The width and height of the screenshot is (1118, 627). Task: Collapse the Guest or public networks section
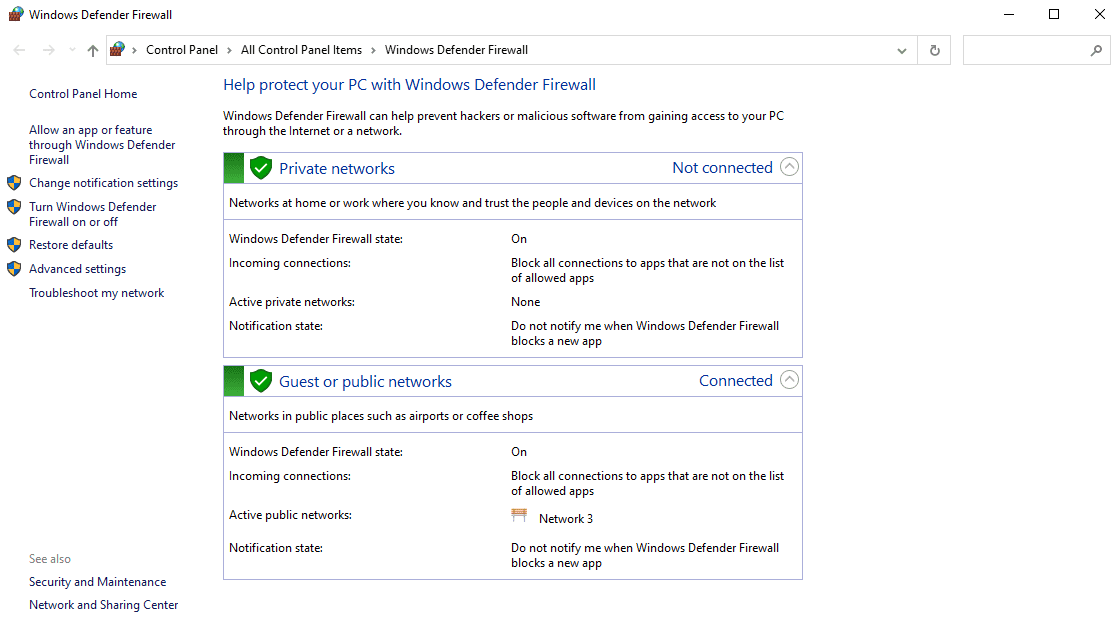789,380
